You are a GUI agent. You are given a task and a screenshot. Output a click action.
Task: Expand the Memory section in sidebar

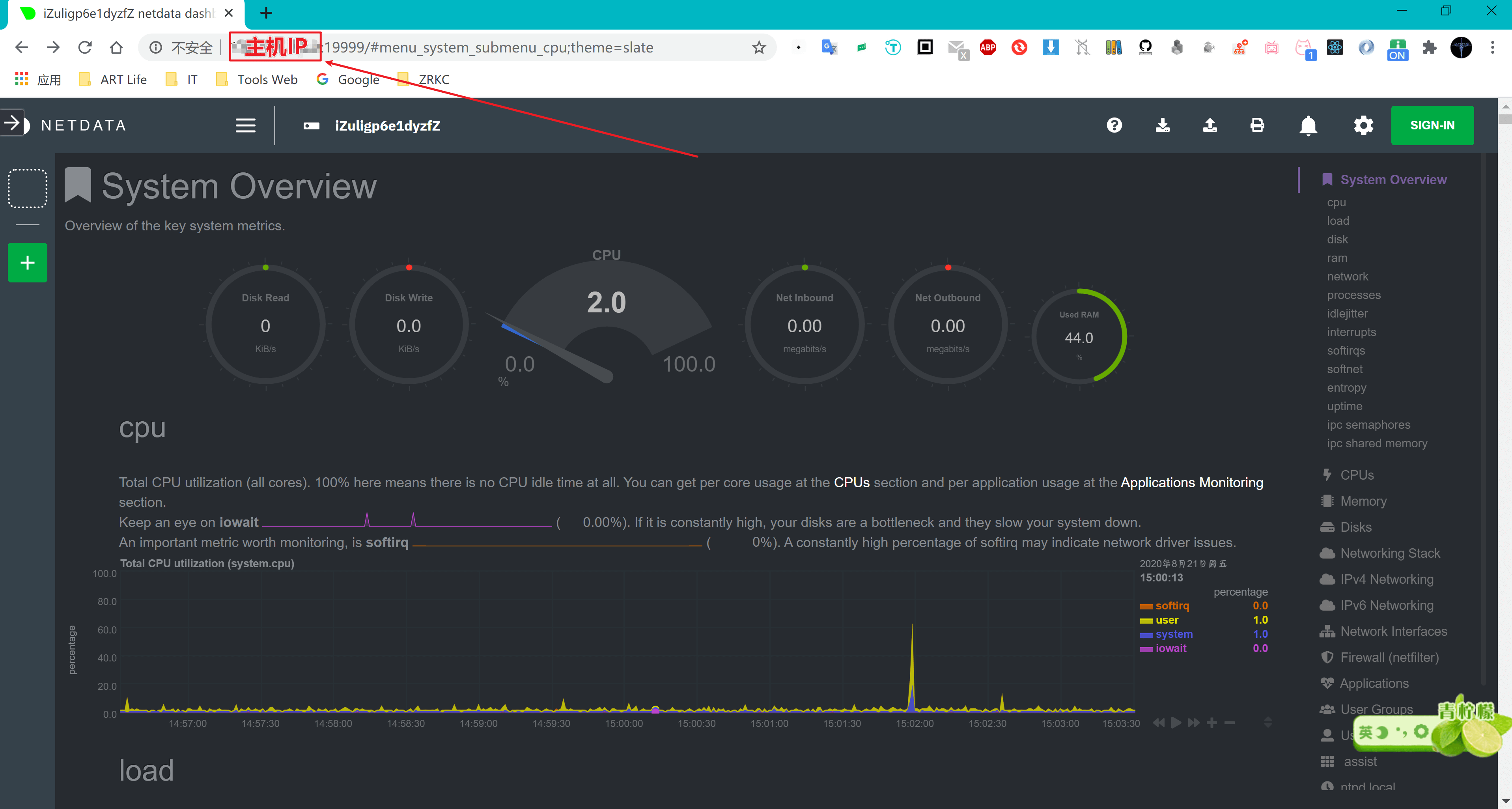(x=1363, y=501)
